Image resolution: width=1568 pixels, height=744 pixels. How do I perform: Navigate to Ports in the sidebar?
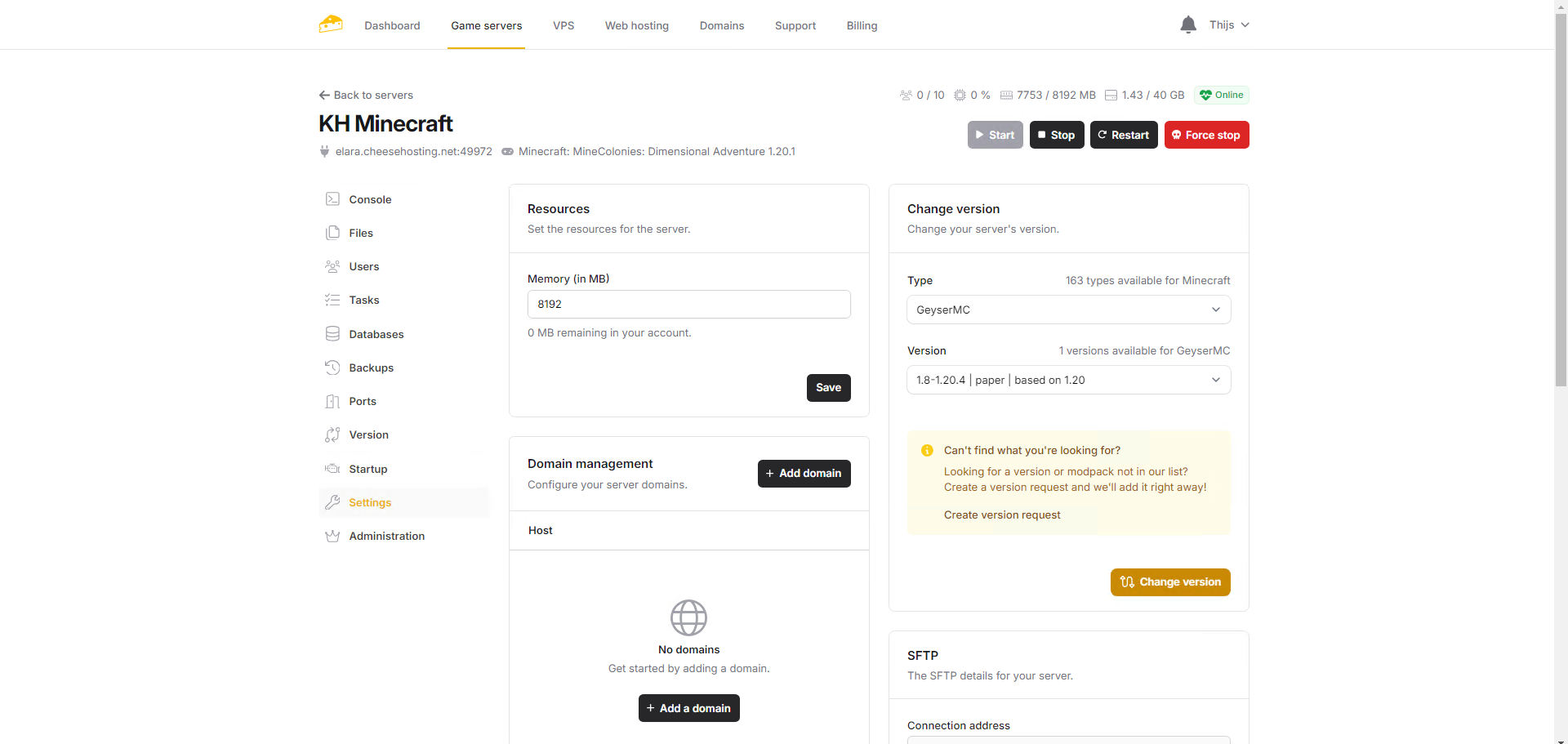(362, 401)
